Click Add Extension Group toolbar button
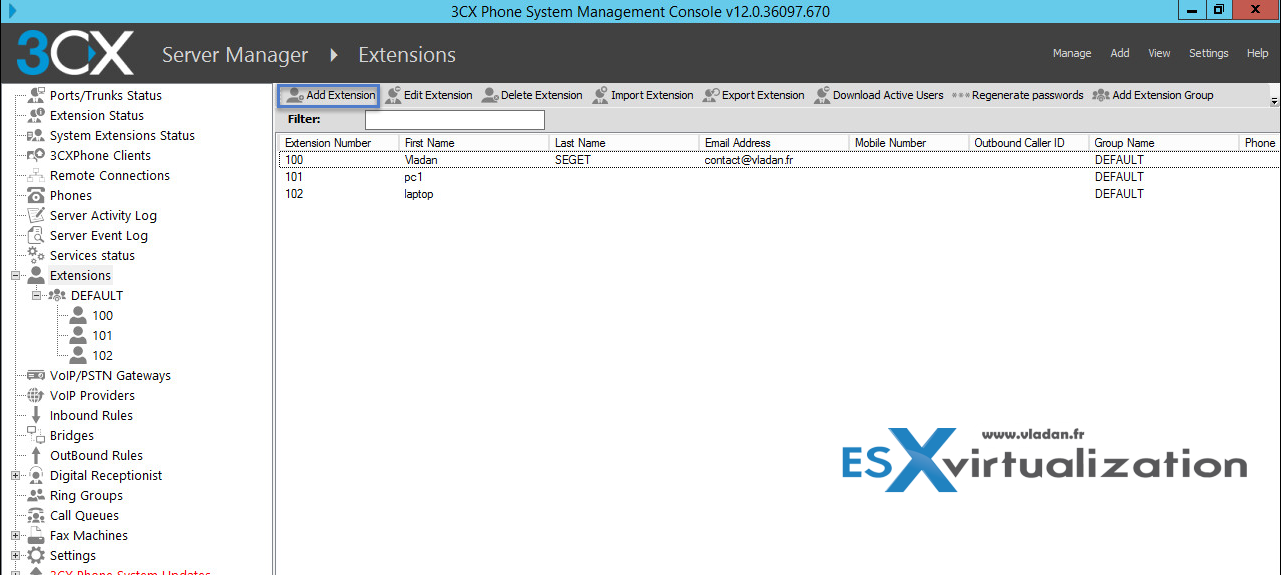 (1153, 95)
